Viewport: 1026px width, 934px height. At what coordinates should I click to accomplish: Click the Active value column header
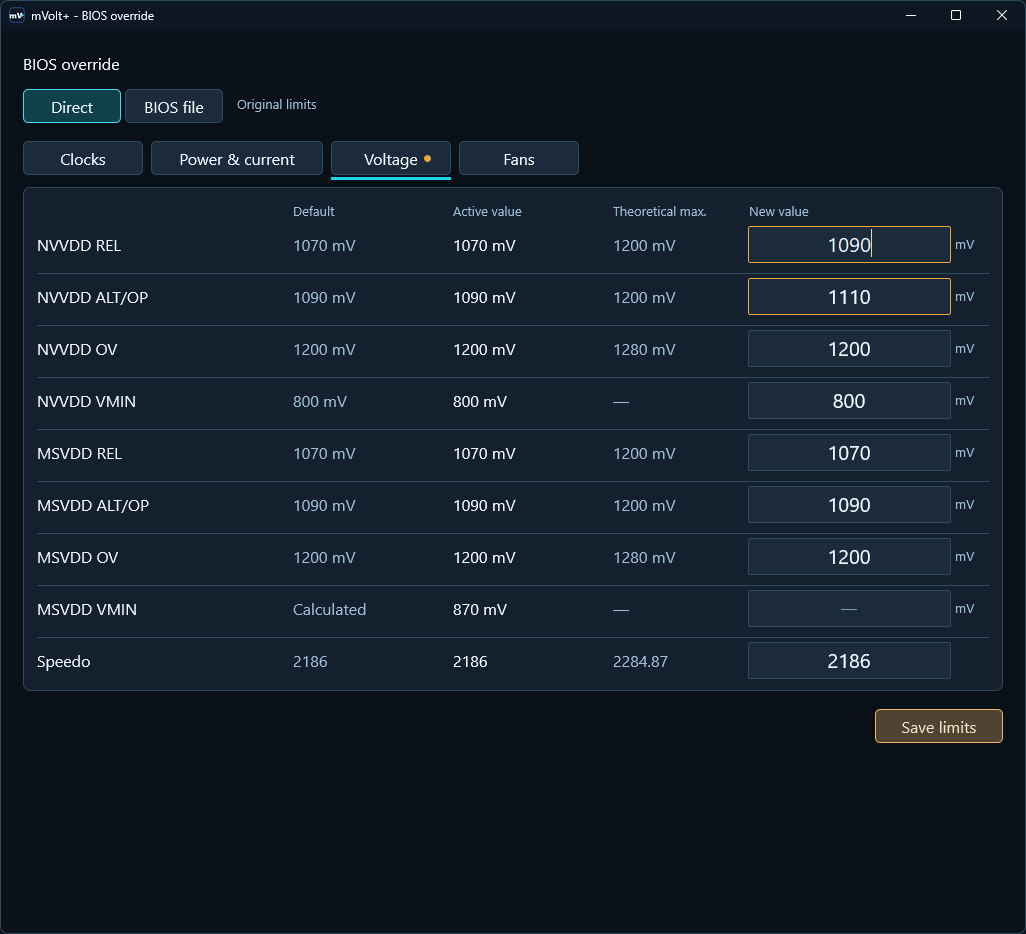(x=487, y=211)
